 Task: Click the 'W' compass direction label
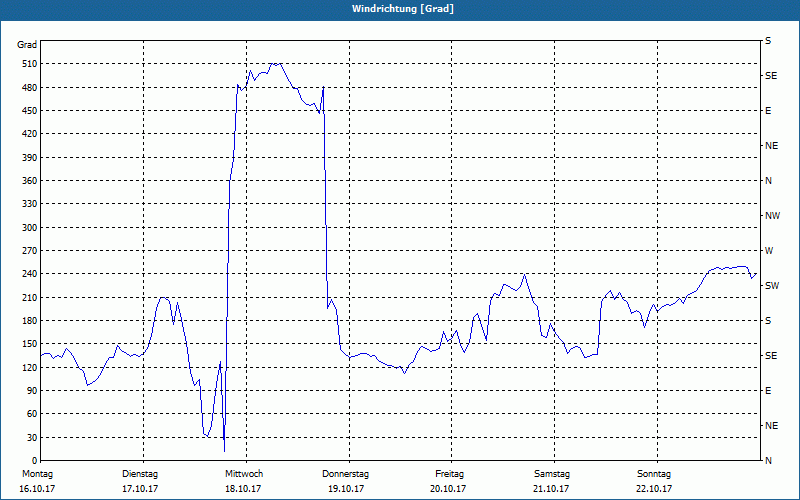[x=769, y=251]
